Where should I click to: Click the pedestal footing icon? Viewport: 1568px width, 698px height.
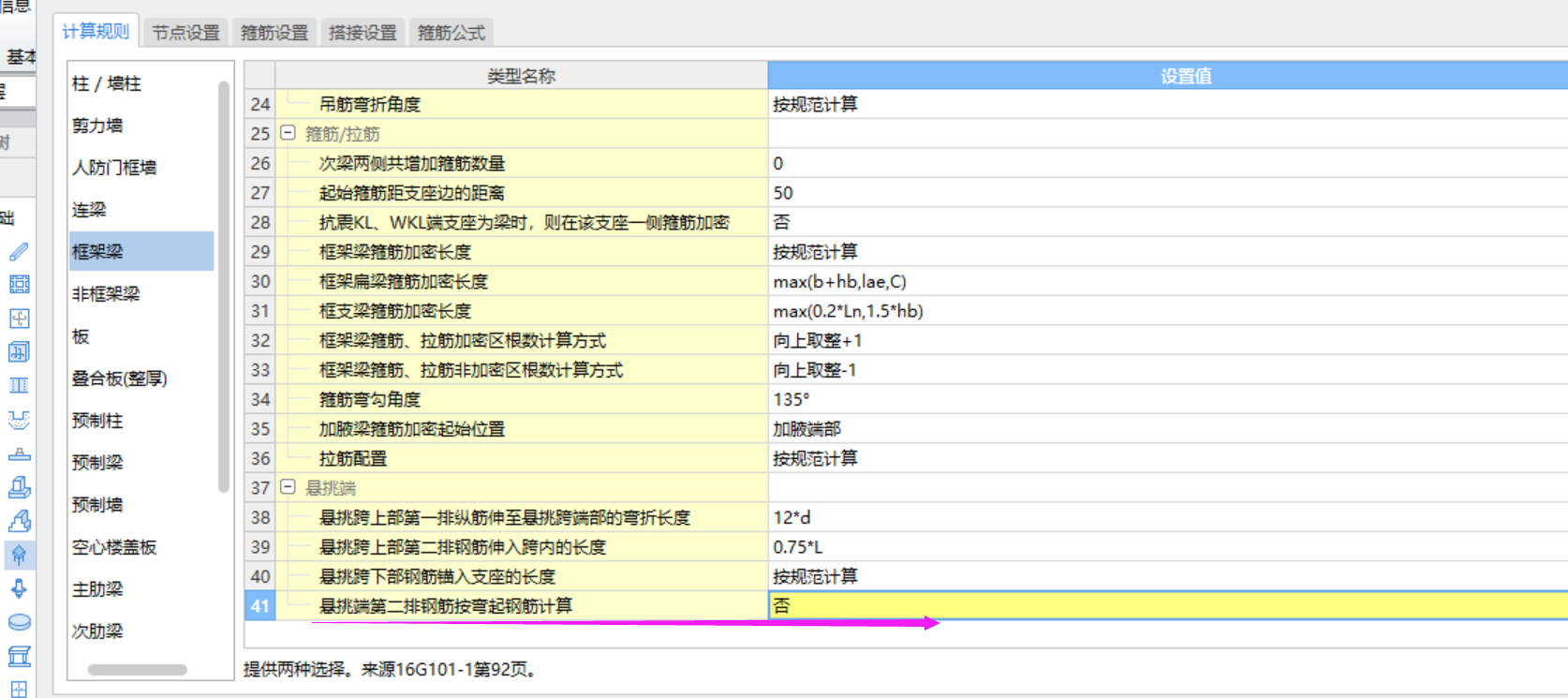[19, 453]
